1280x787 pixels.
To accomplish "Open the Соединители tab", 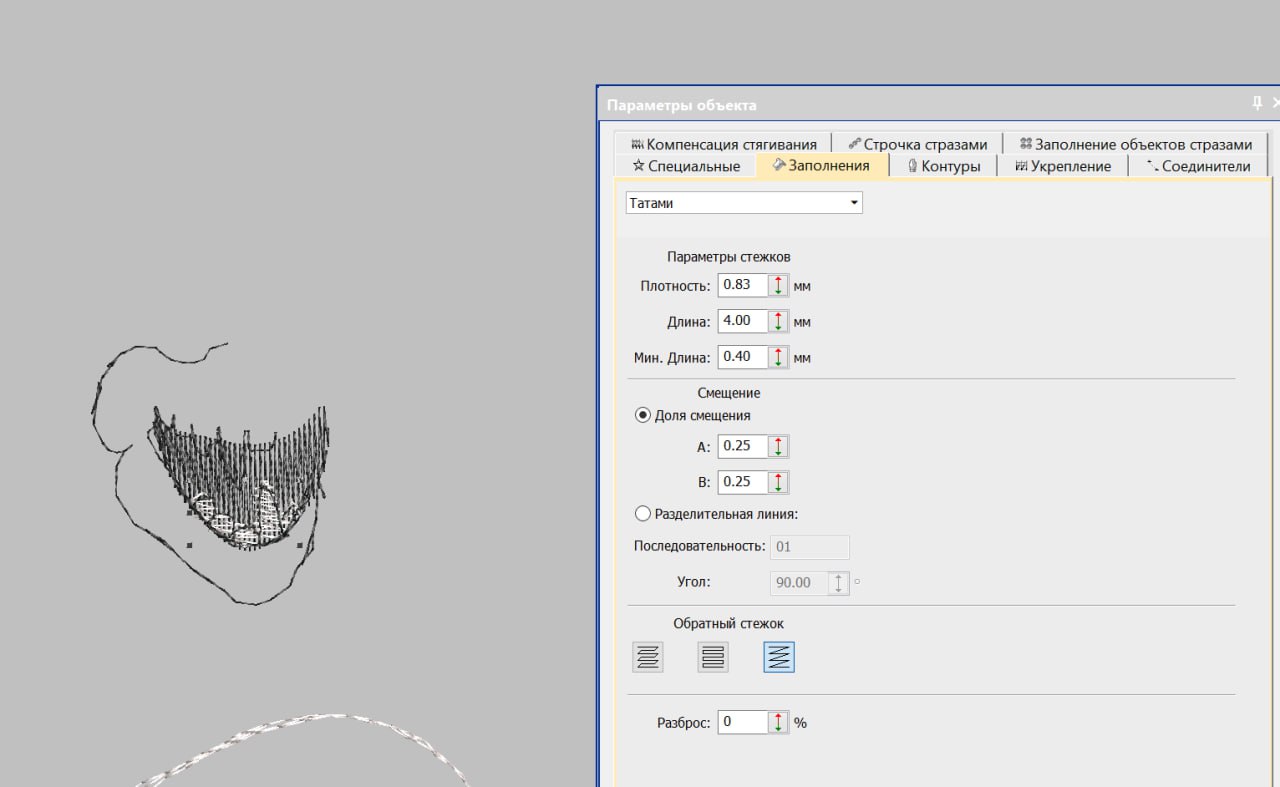I will click(x=1198, y=166).
